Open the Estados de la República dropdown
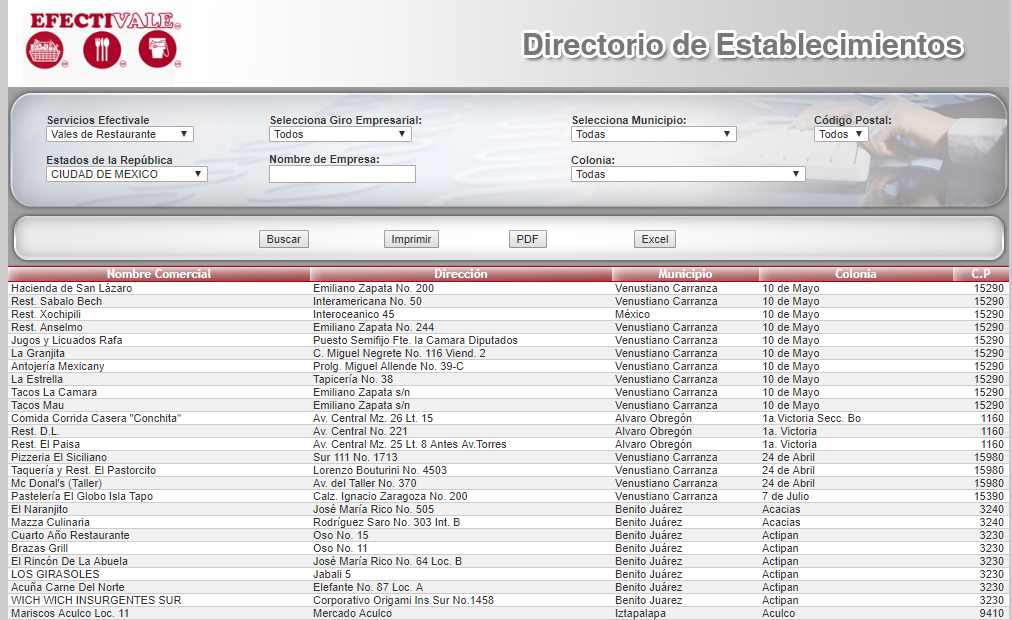 coord(126,174)
